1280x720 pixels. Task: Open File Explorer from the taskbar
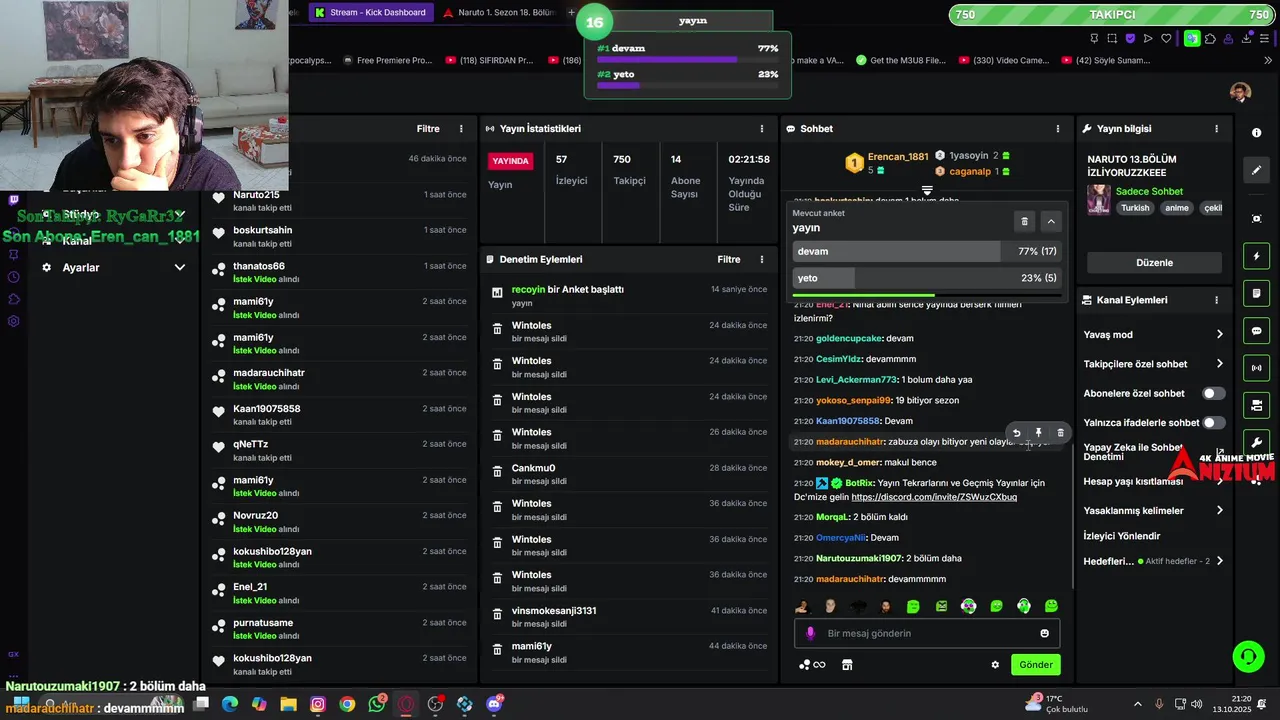point(288,704)
